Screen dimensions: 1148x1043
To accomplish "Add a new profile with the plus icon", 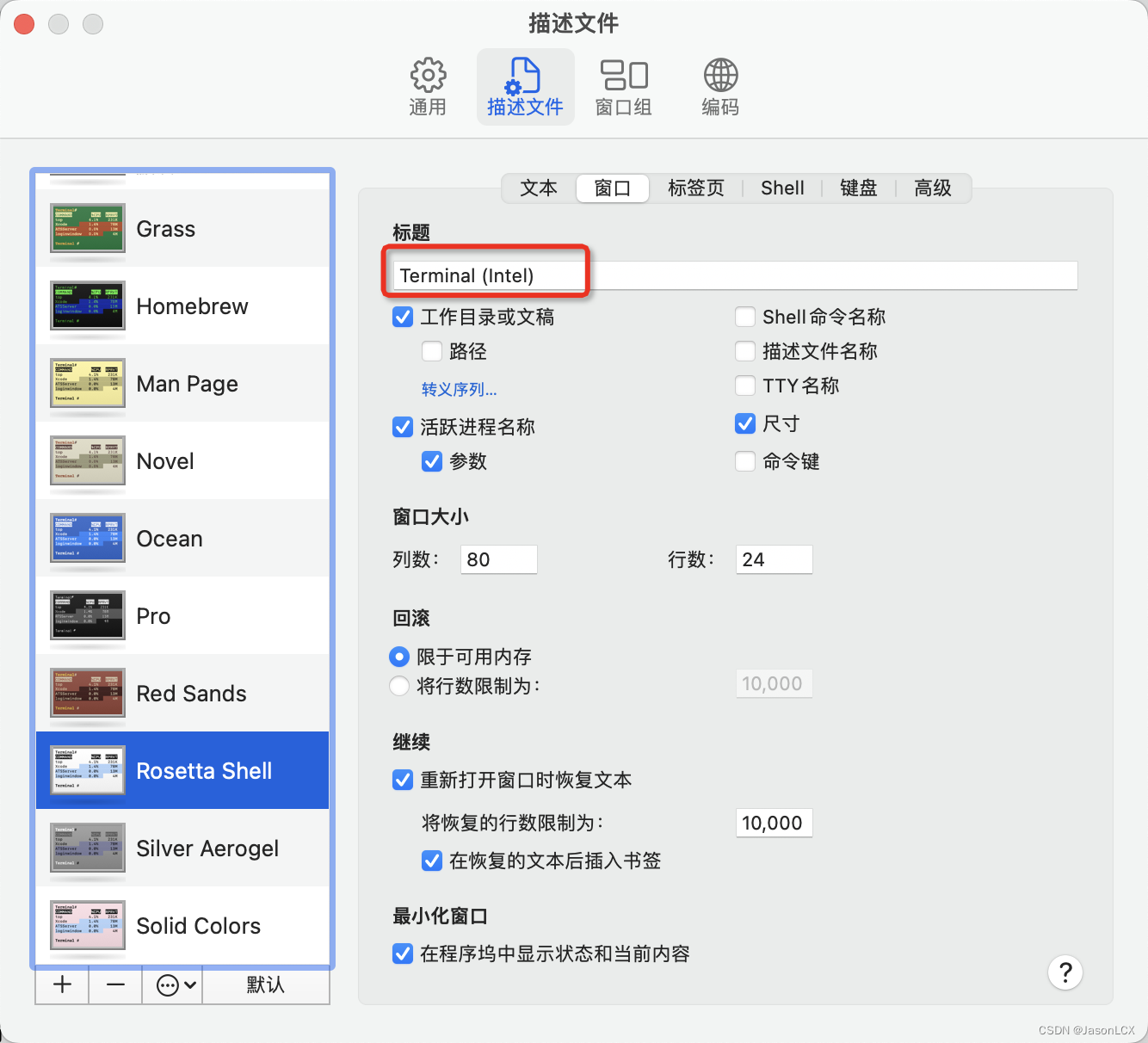I will coord(60,984).
